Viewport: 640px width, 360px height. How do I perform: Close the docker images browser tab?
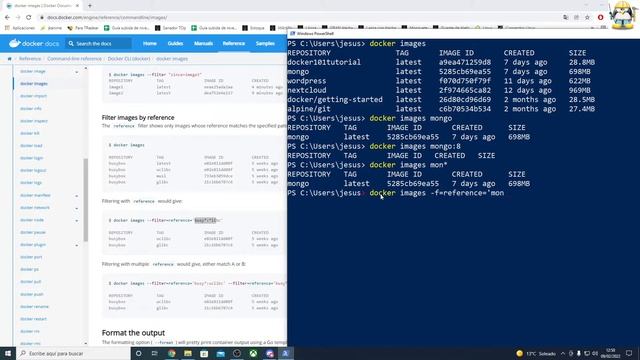(78, 6)
